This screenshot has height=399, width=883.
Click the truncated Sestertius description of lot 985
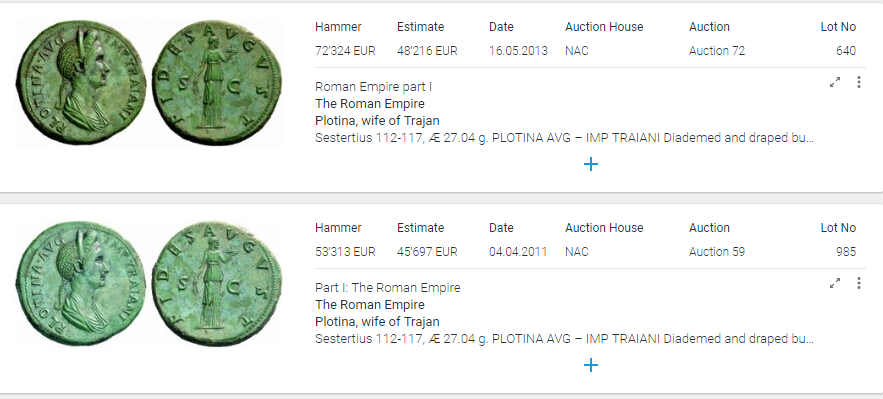564,339
